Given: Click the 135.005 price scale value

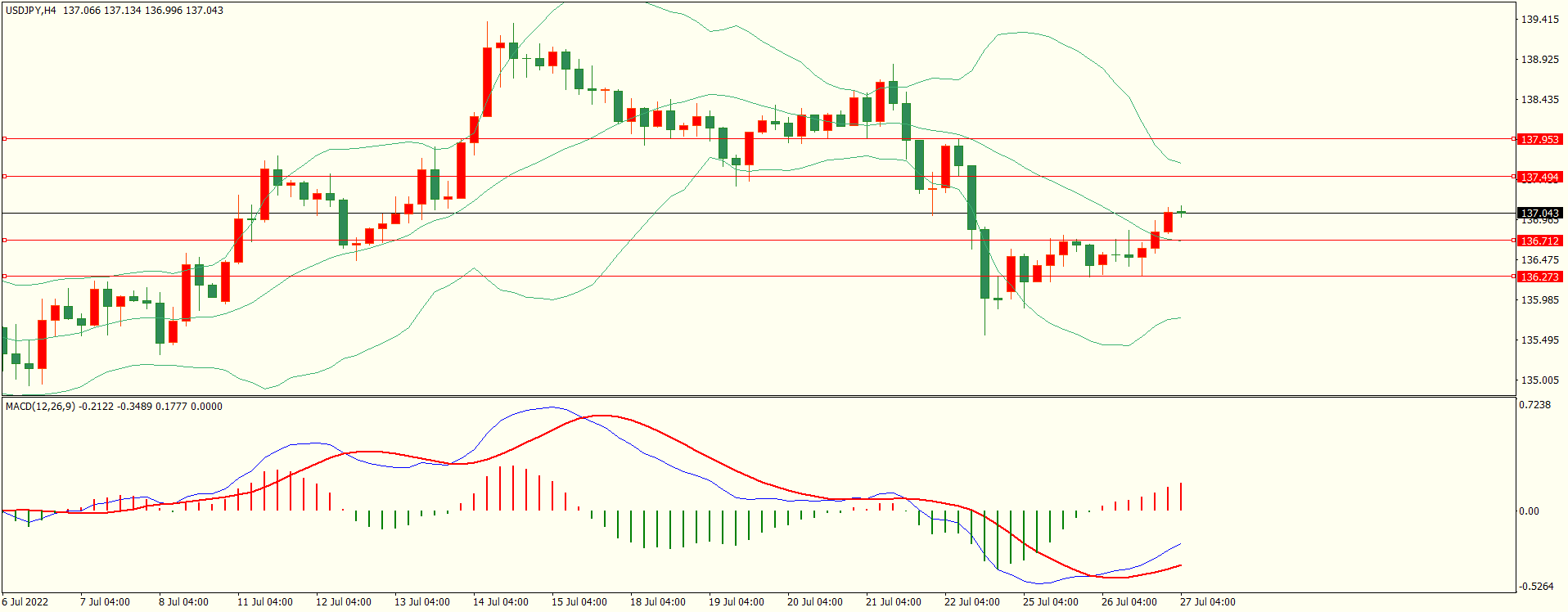Looking at the screenshot, I should 1539,380.
